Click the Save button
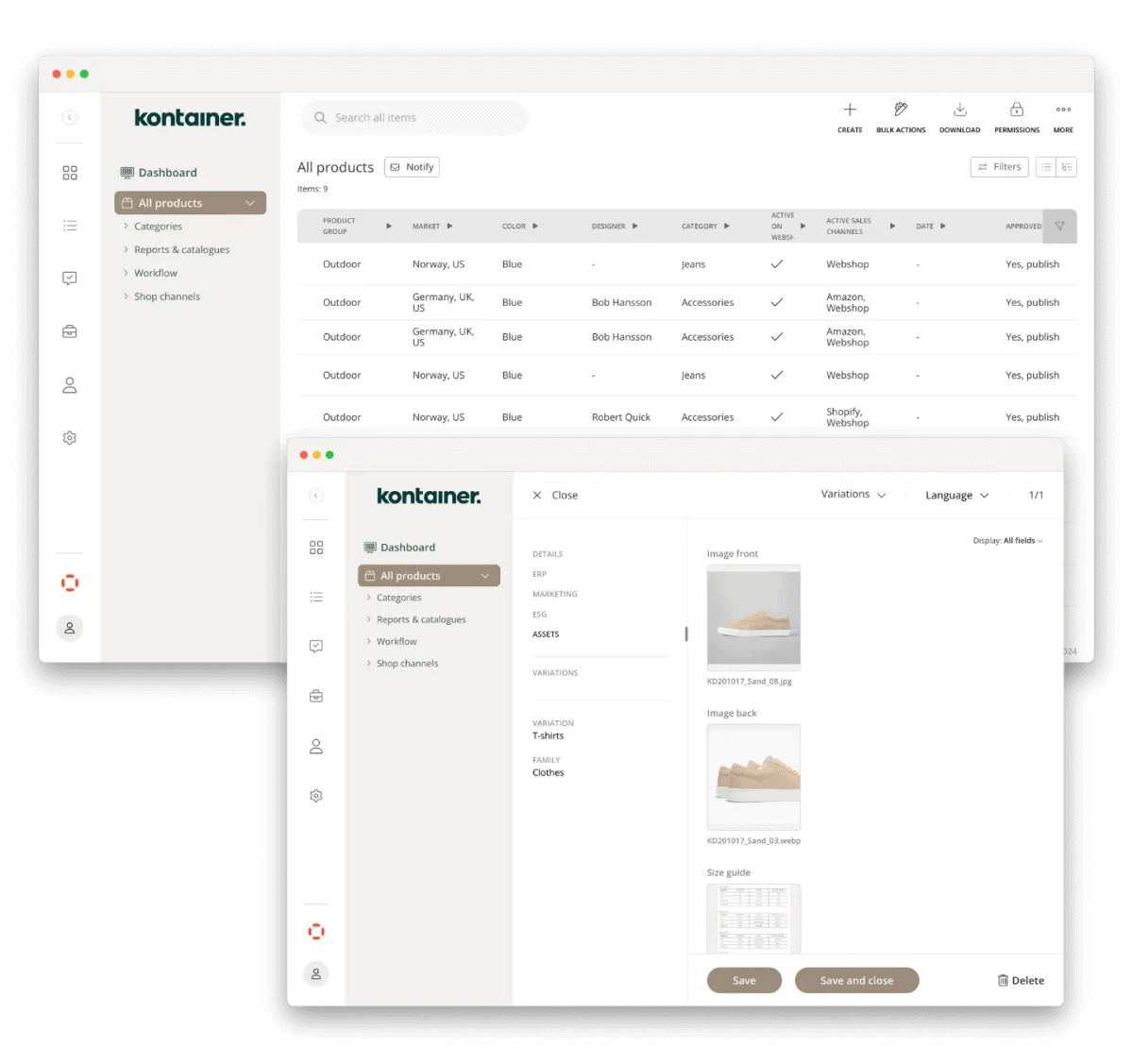Image resolution: width=1133 pixels, height=1064 pixels. click(x=744, y=981)
